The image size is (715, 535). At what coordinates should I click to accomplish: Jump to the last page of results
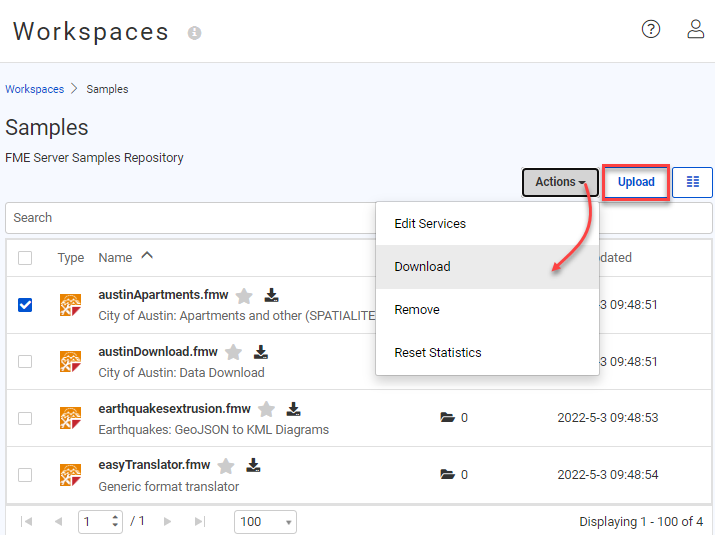click(x=200, y=521)
